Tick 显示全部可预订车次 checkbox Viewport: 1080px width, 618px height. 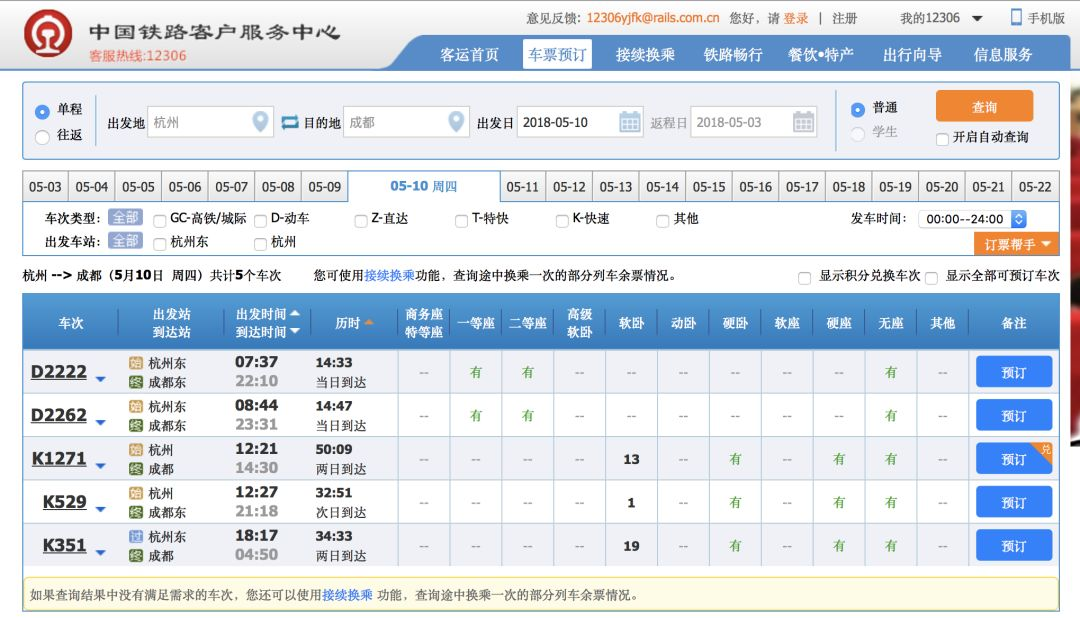932,277
